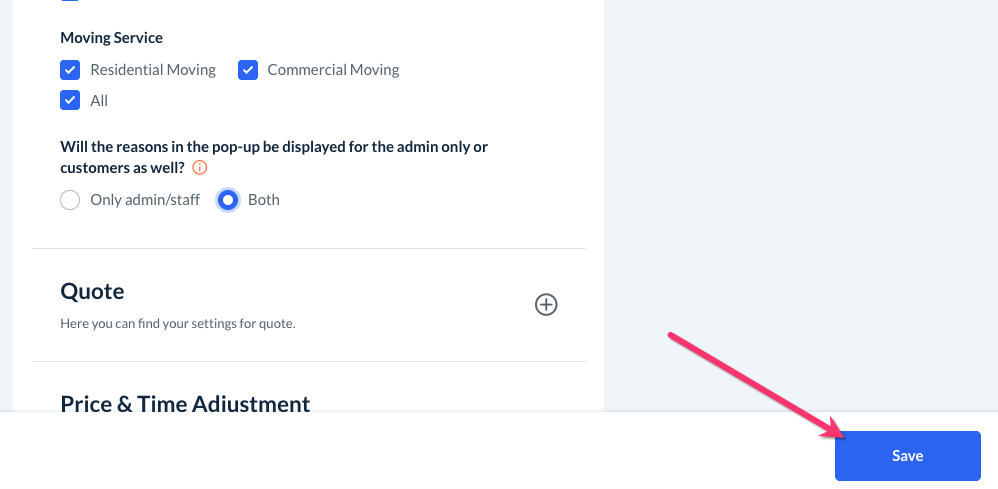Screen dimensions: 998x489
Task: Click the Moving Service heading
Action: (111, 38)
